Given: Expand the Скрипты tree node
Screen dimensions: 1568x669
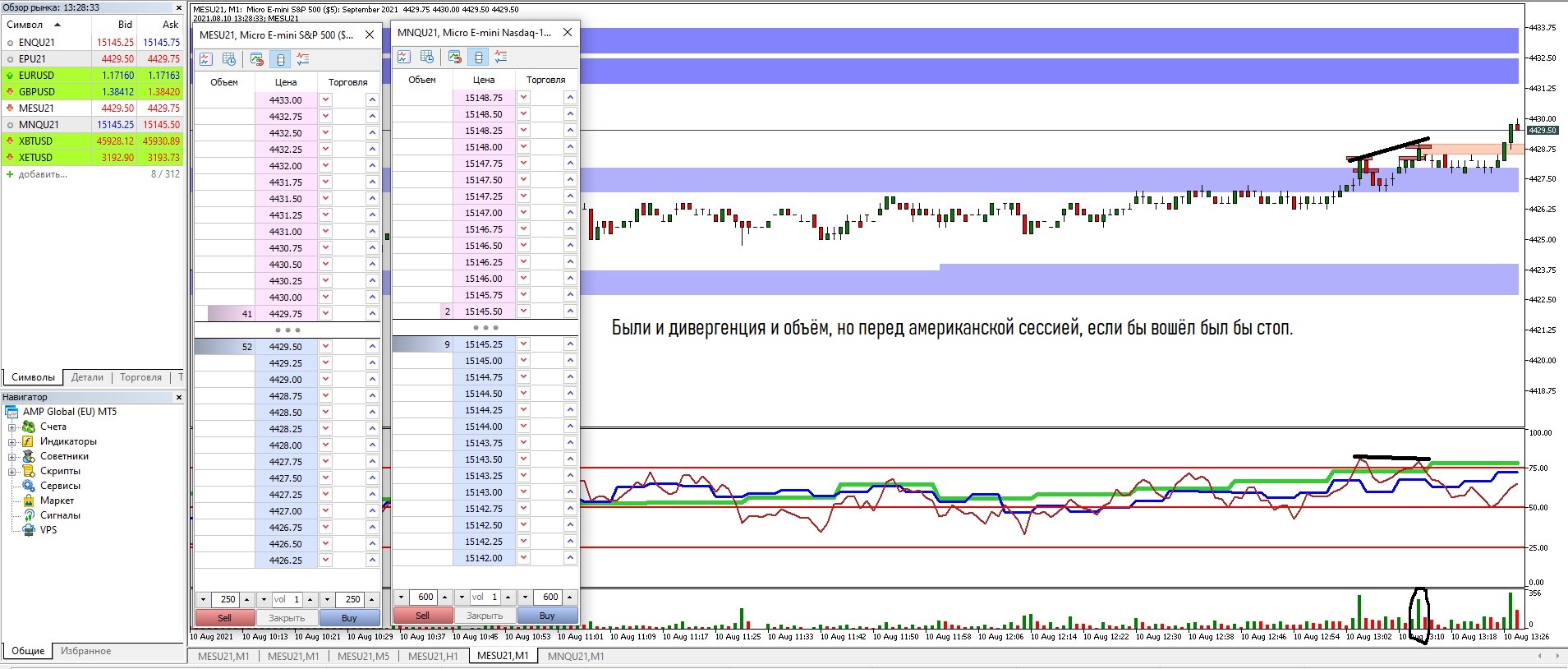Looking at the screenshot, I should coord(12,472).
